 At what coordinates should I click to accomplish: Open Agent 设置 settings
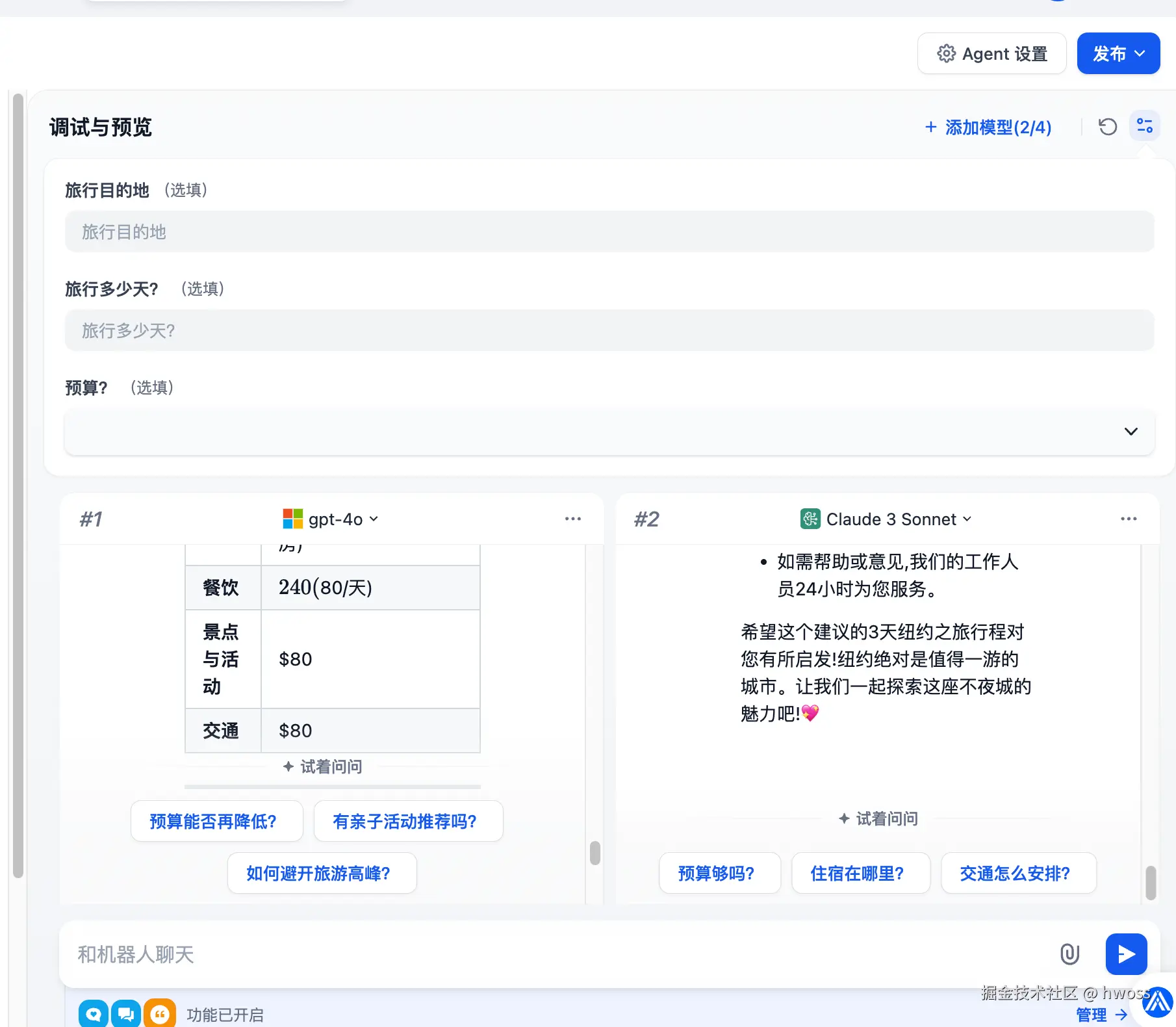coord(991,53)
